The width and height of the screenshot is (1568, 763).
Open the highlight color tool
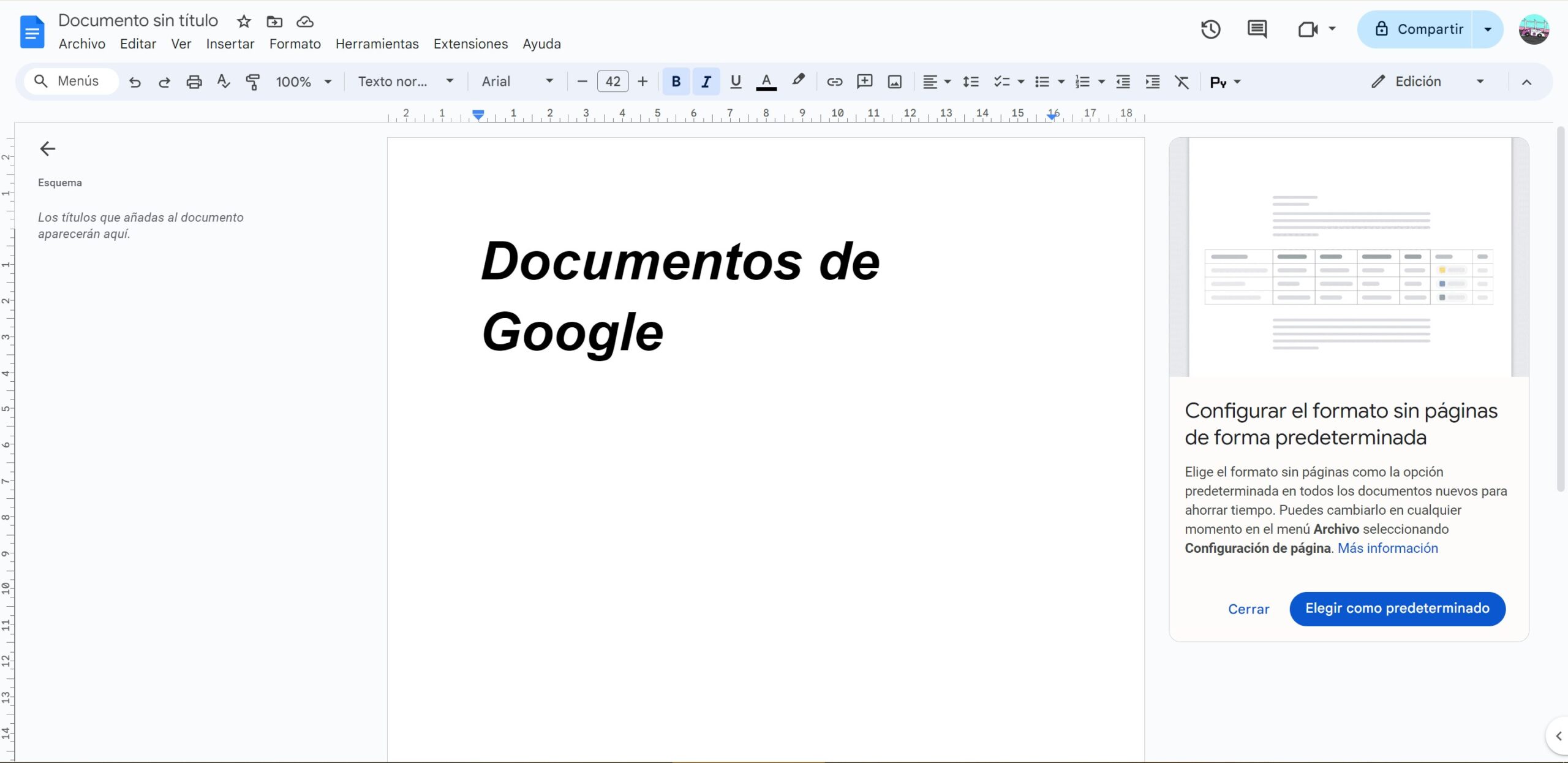coord(798,81)
